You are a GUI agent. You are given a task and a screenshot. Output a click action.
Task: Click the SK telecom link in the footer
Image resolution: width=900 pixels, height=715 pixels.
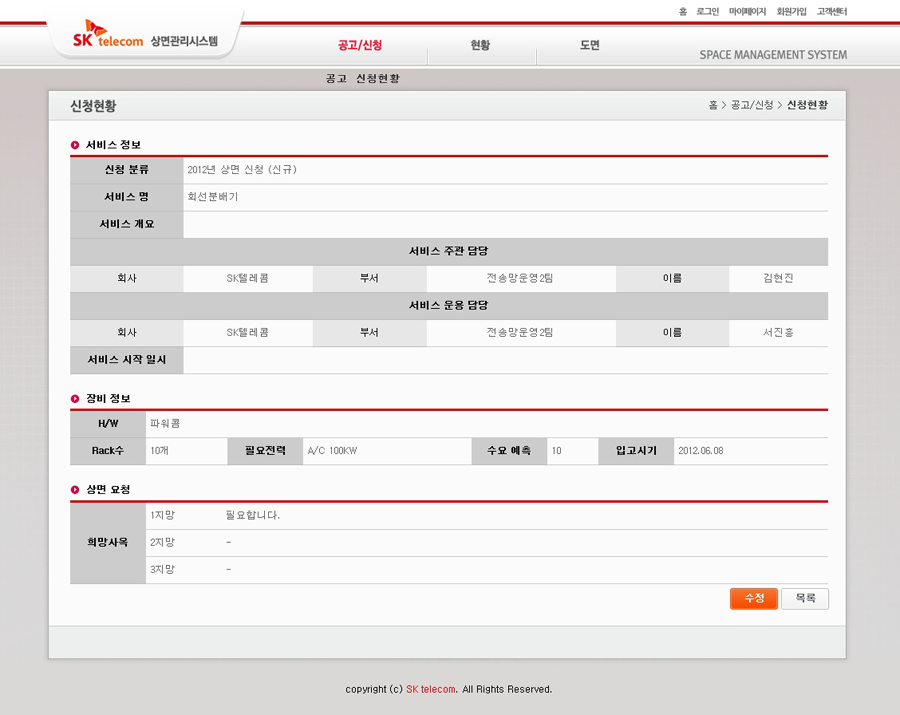click(431, 689)
